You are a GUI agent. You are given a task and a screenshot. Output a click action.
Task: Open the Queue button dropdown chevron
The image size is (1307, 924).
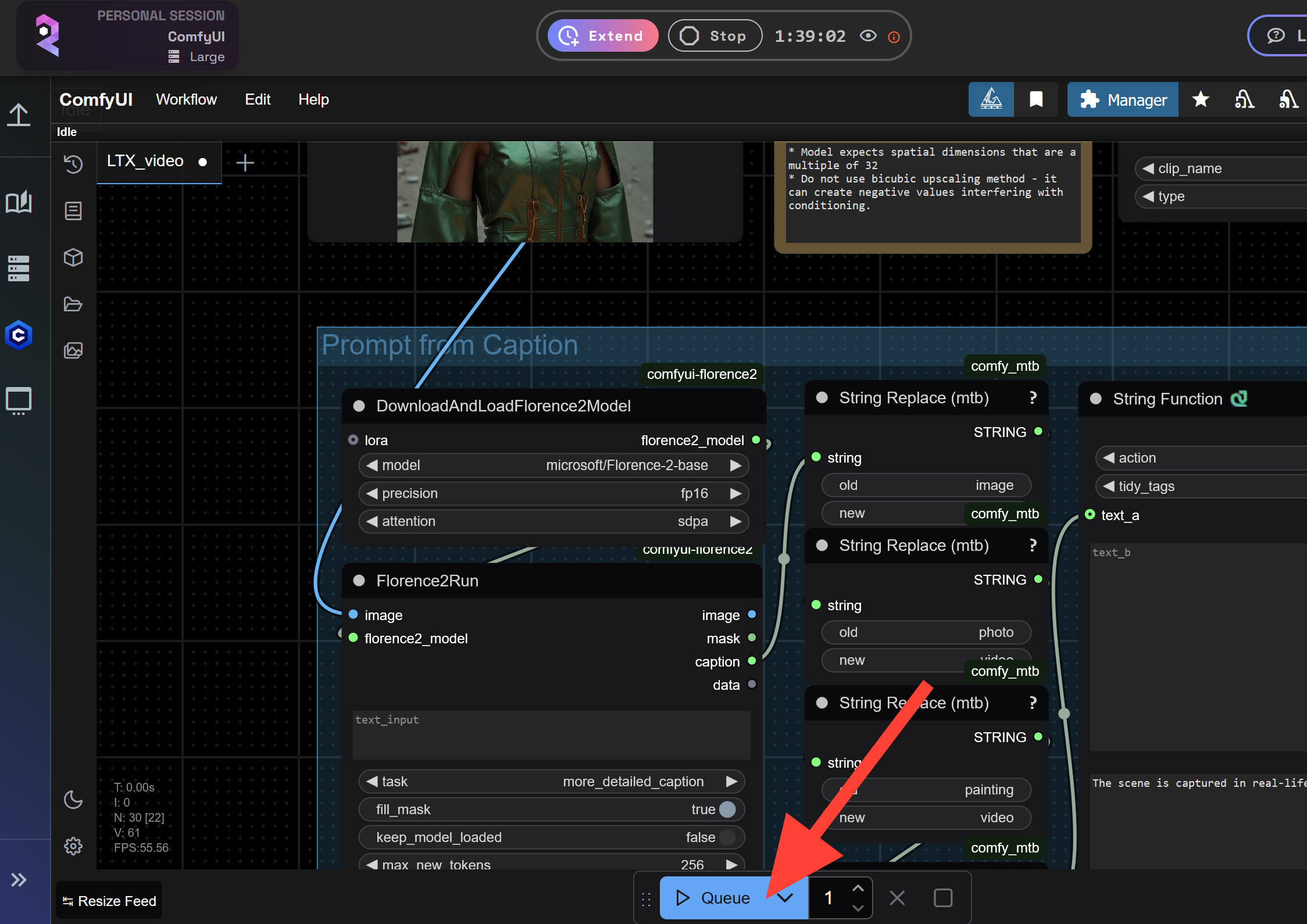tap(785, 897)
